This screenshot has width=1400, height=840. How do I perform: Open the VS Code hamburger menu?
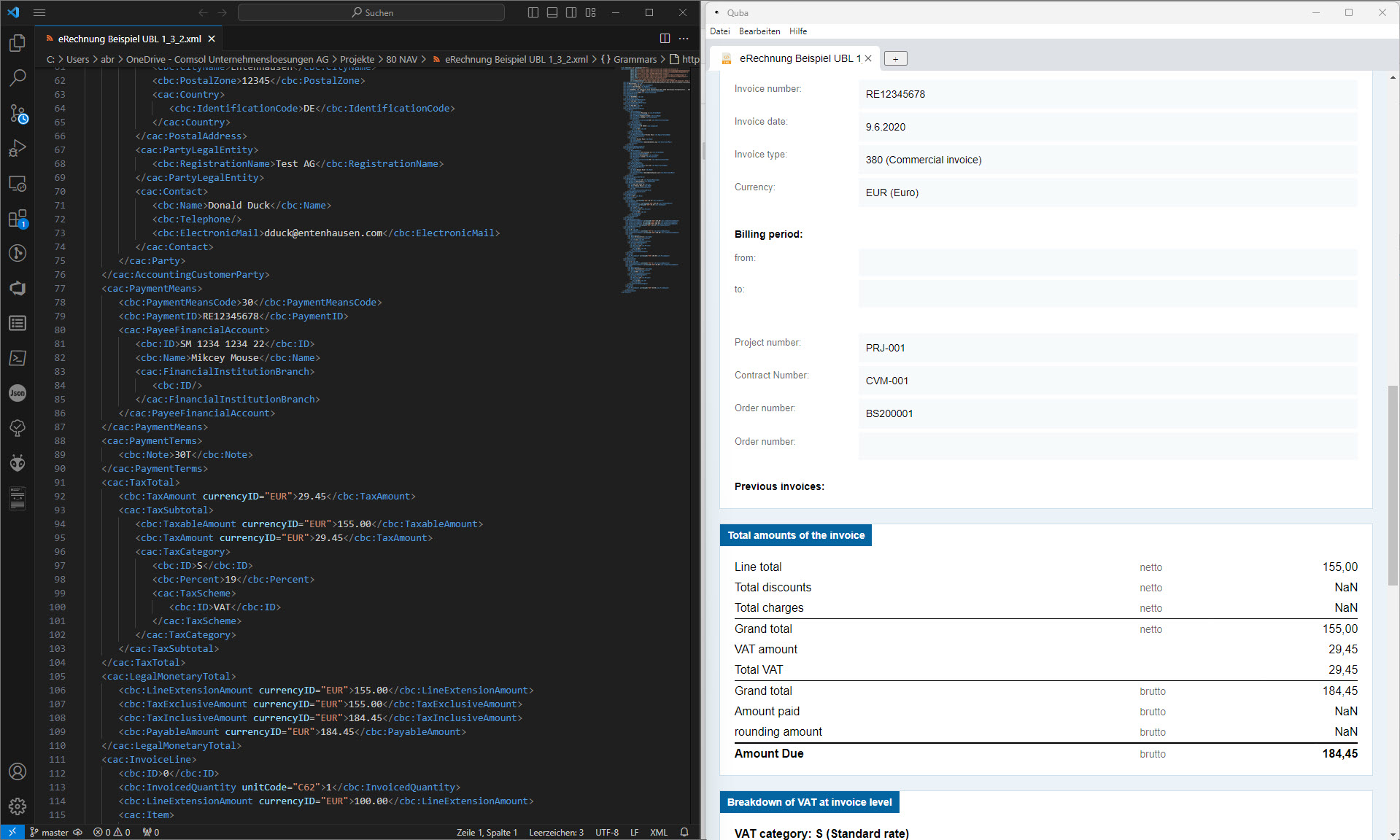(x=39, y=12)
